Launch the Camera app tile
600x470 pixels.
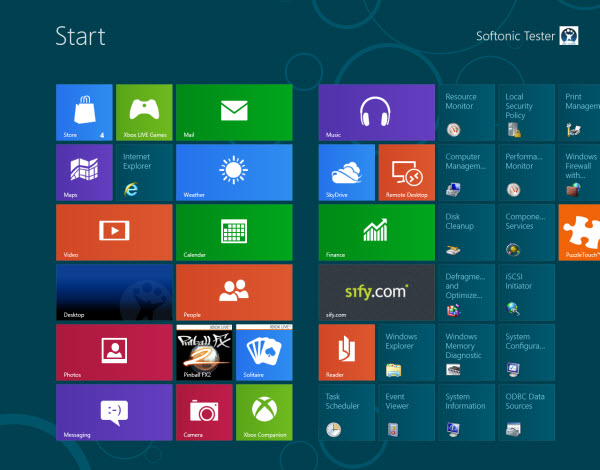pos(203,412)
